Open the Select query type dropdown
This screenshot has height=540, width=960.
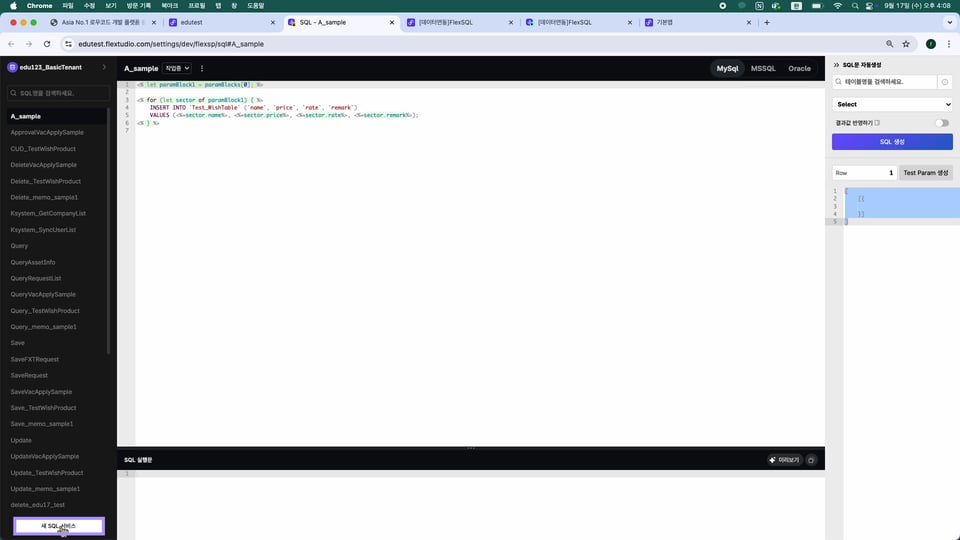(892, 105)
